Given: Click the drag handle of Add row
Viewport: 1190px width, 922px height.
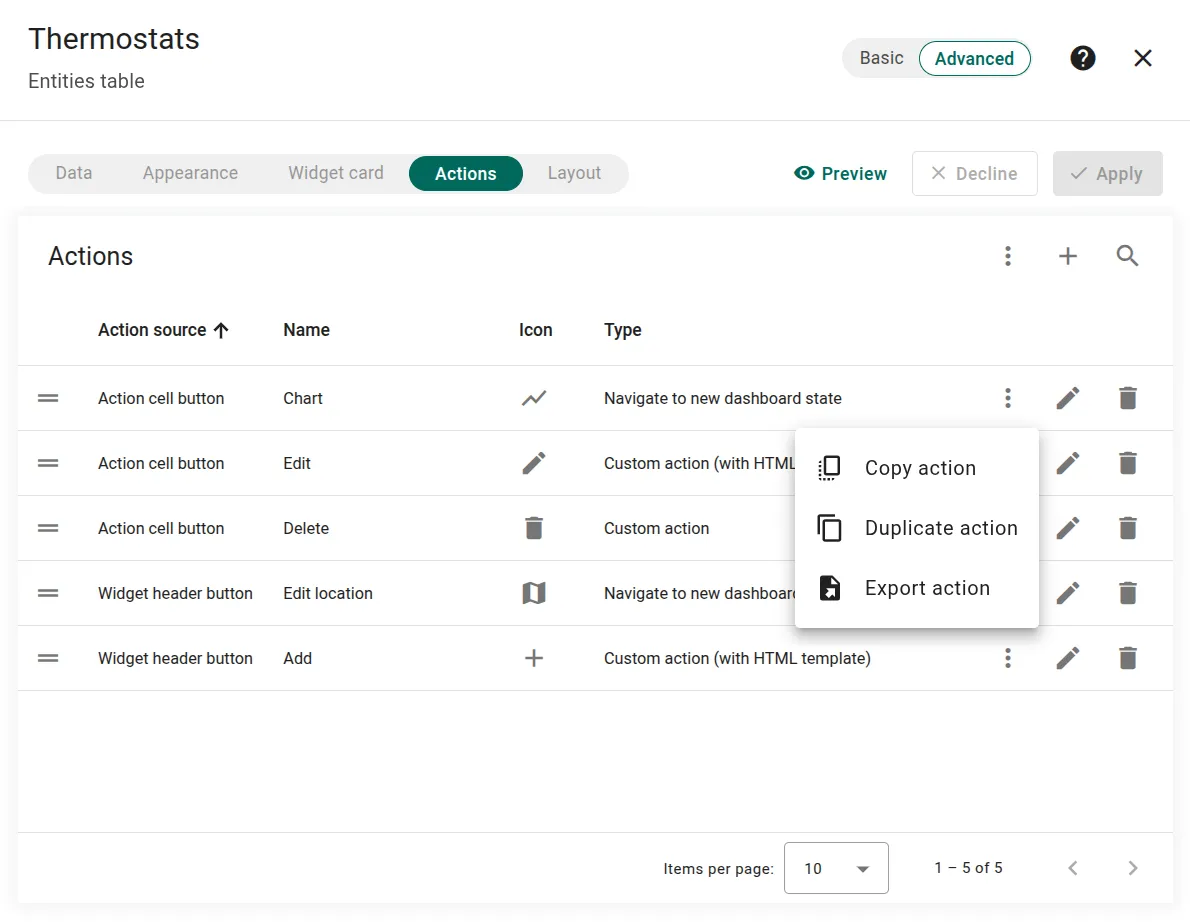Looking at the screenshot, I should pyautogui.click(x=48, y=658).
